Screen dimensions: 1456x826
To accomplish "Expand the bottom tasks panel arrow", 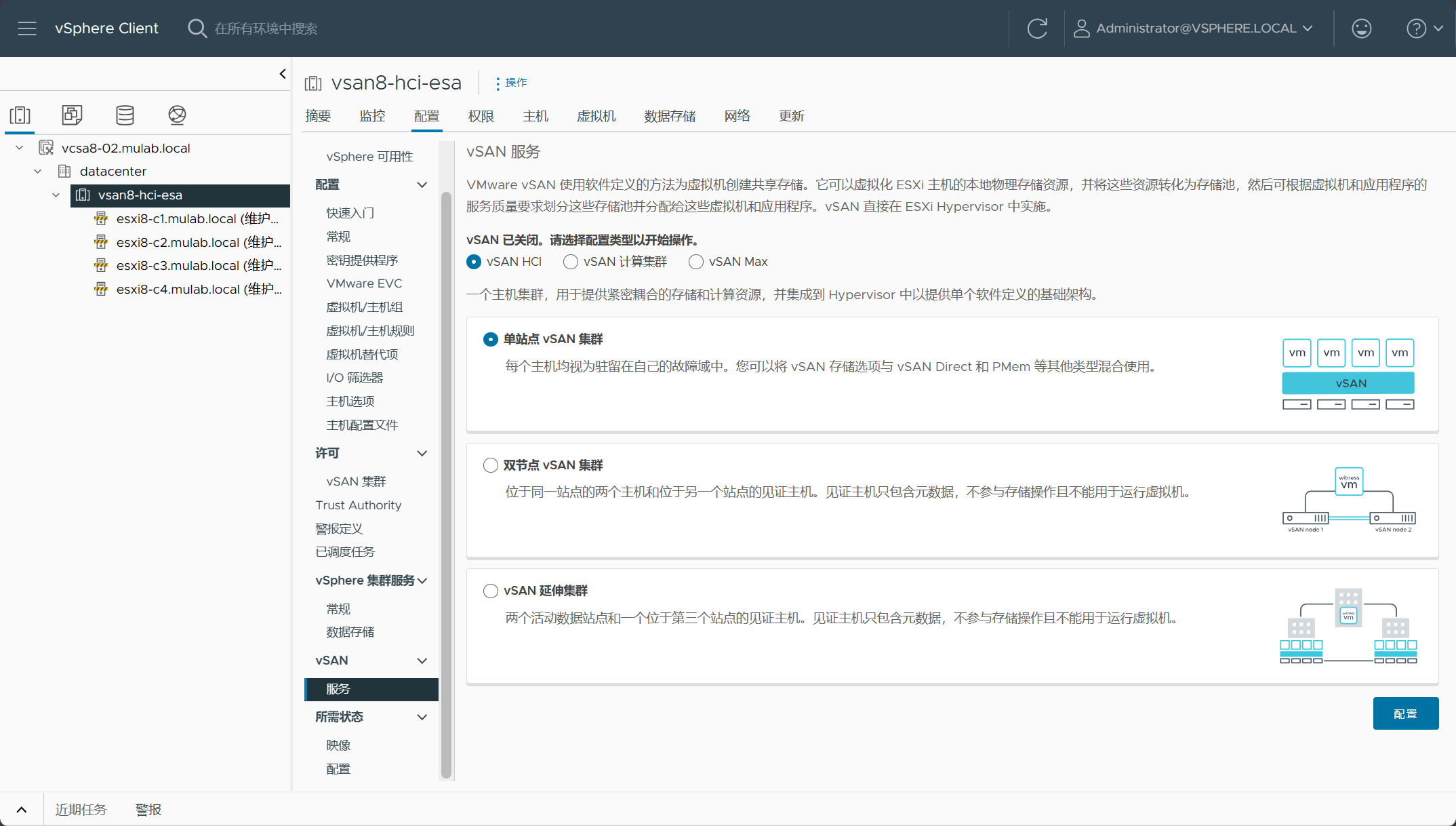I will tap(22, 810).
